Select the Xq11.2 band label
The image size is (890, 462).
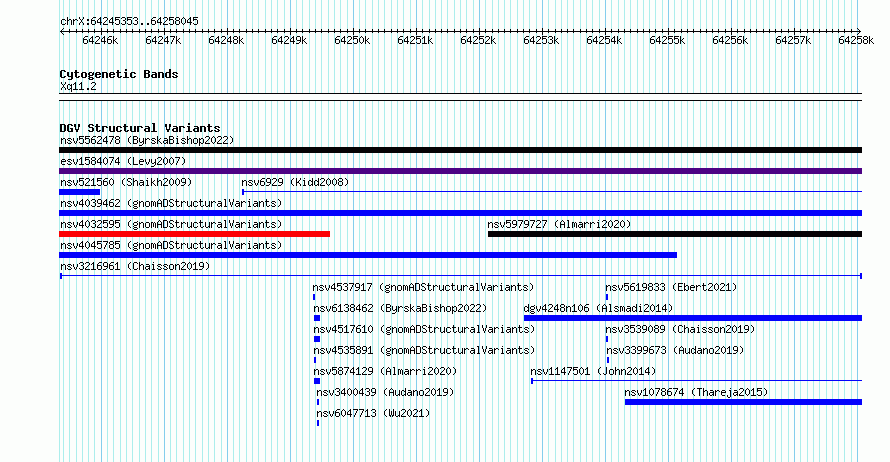(x=78, y=87)
